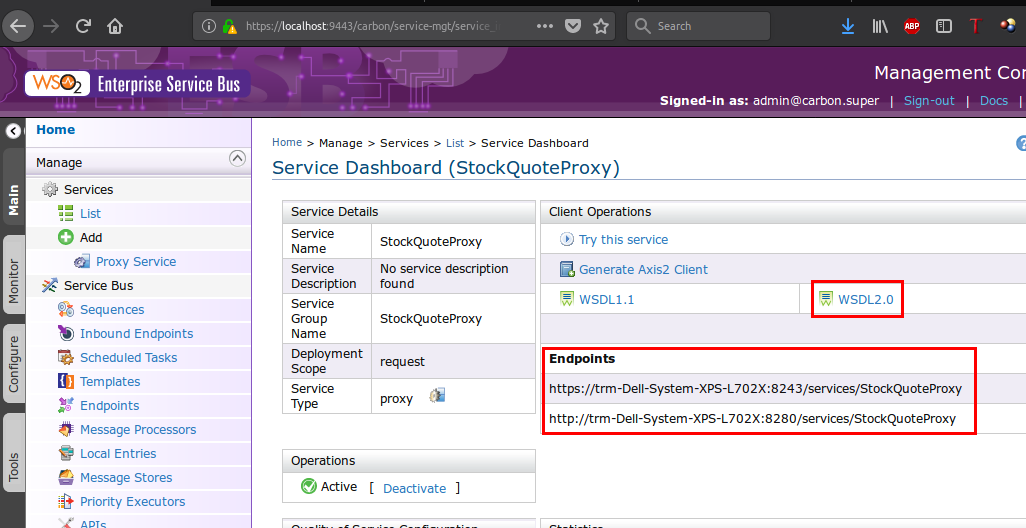Image resolution: width=1026 pixels, height=528 pixels.
Task: Click the Sign-out link
Action: pyautogui.click(x=929, y=101)
